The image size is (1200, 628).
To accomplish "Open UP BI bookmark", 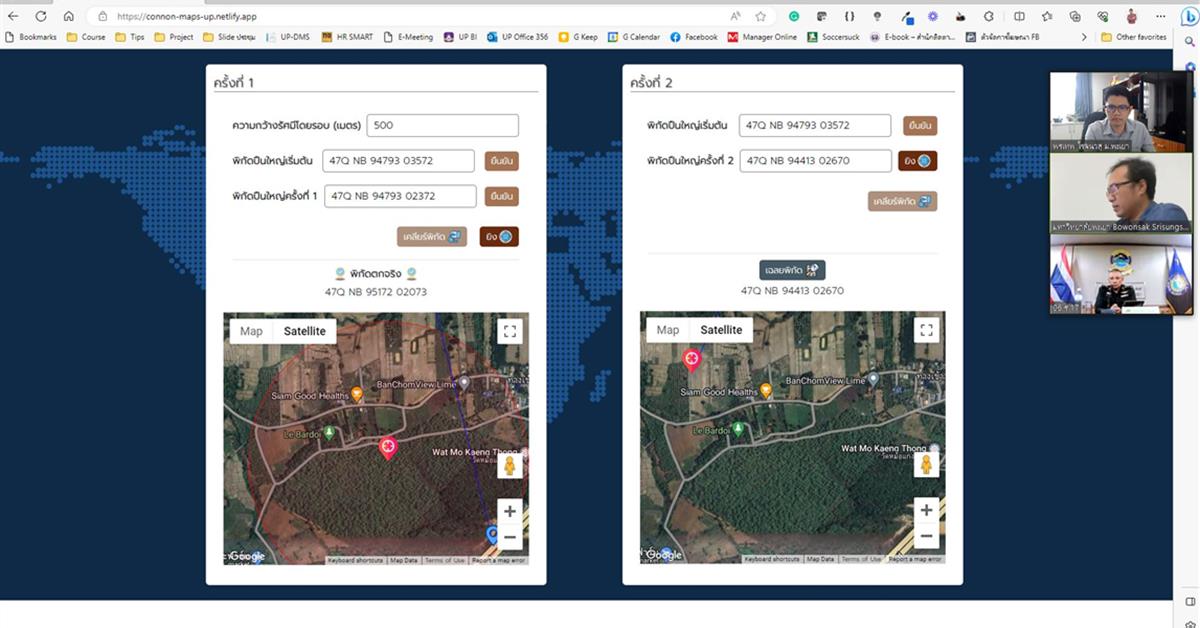I will coord(460,37).
